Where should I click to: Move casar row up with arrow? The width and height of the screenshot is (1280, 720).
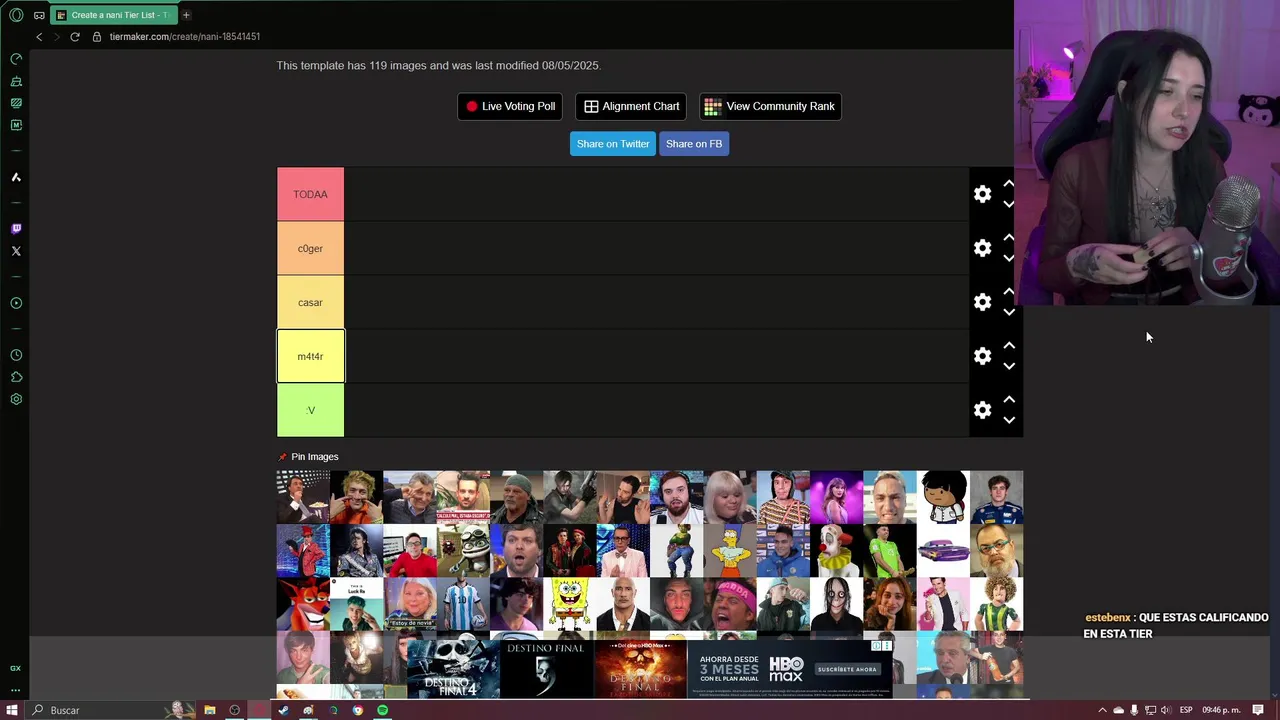coord(1009,292)
